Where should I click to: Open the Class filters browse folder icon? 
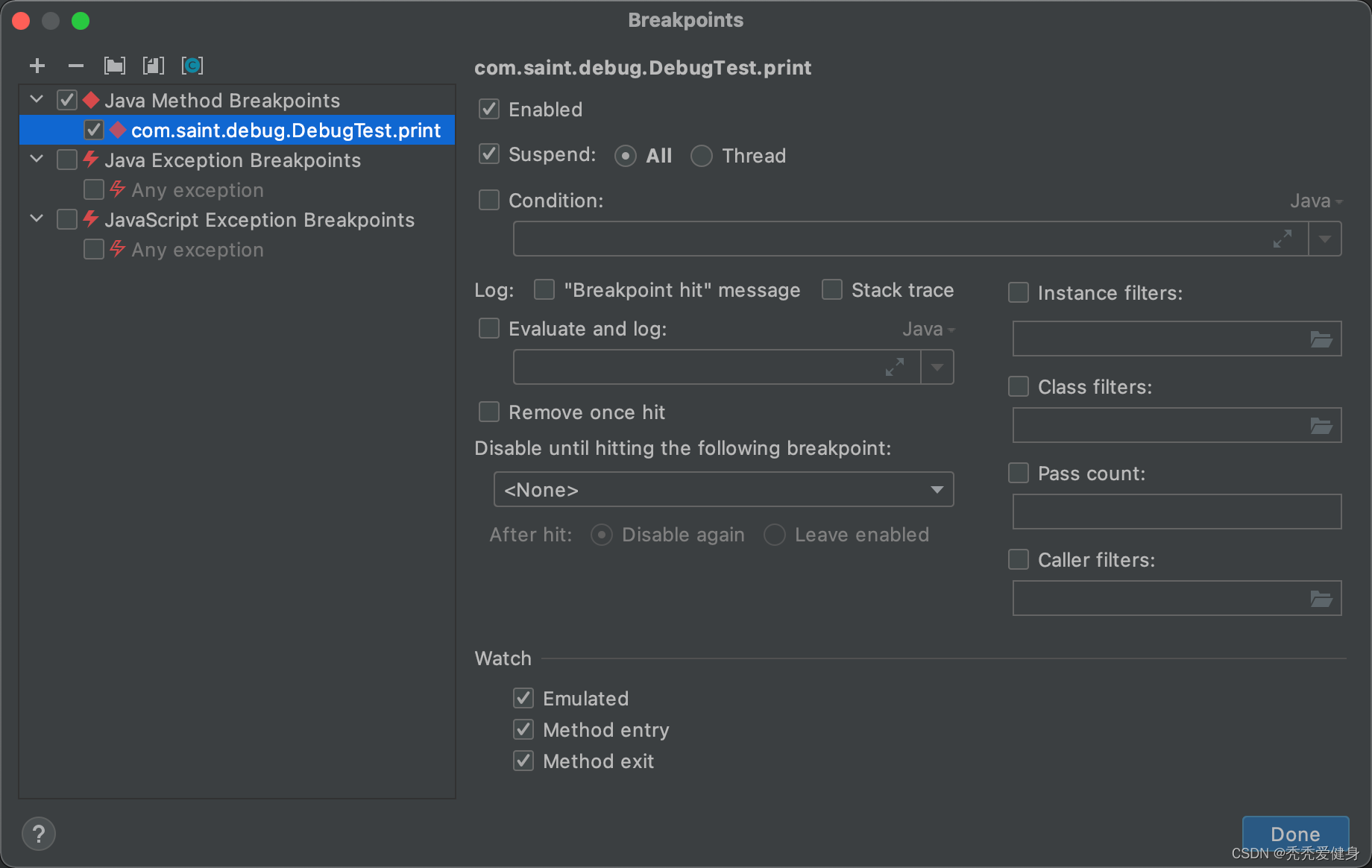click(1321, 426)
